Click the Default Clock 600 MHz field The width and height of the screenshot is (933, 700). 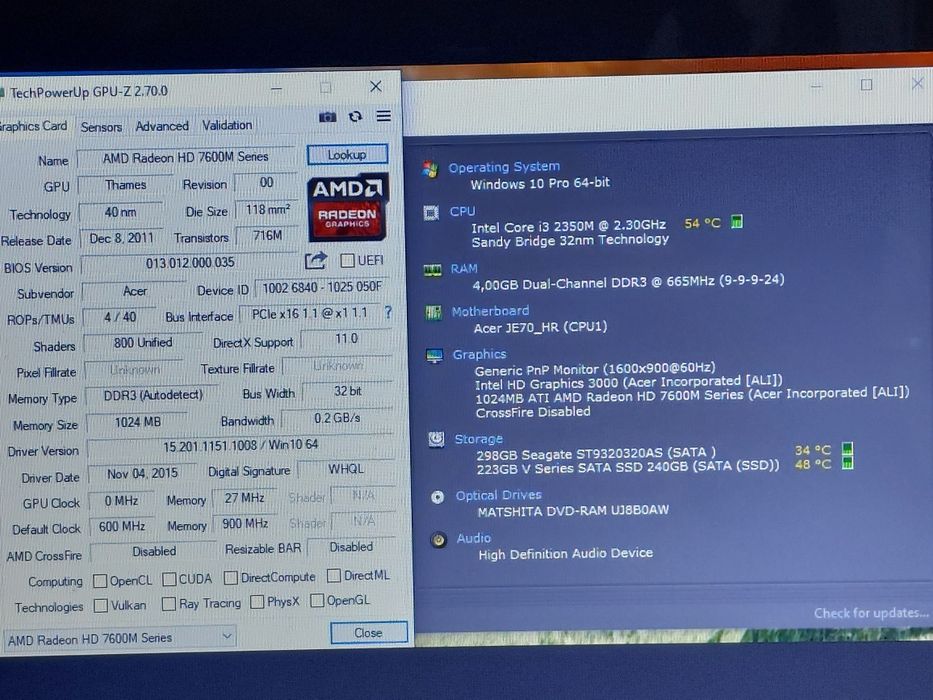pos(122,527)
